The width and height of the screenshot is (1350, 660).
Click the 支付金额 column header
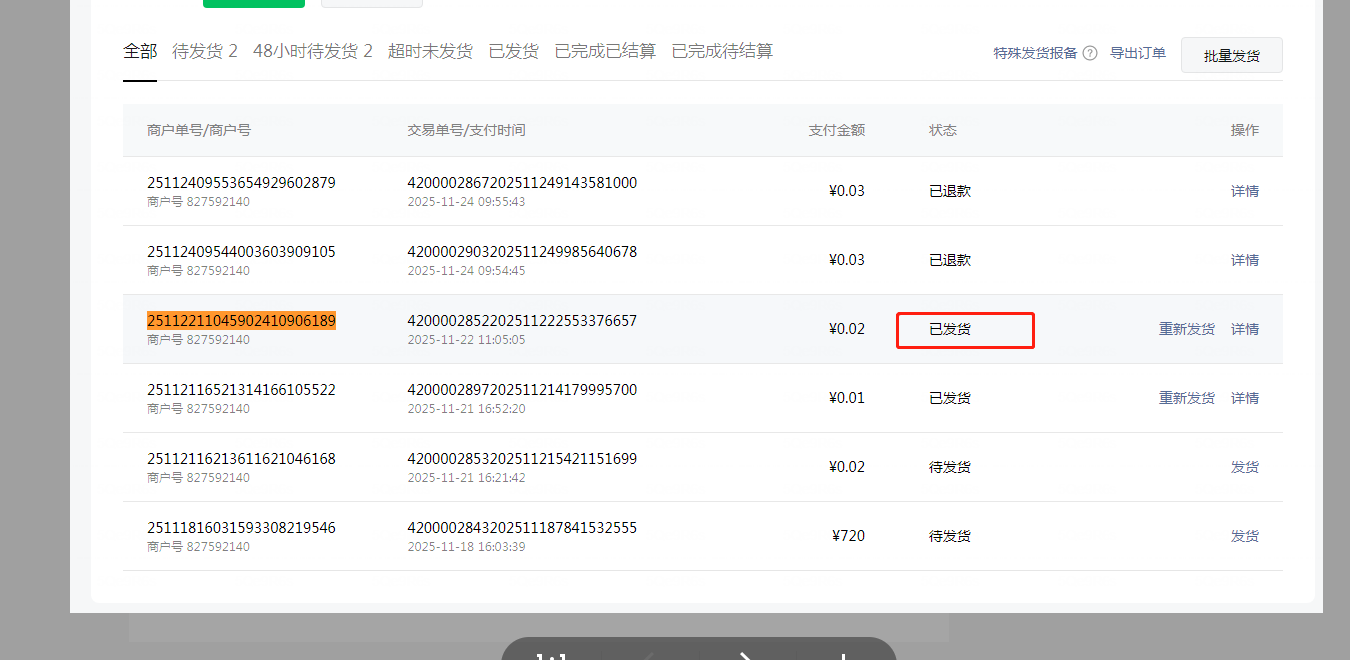coord(837,130)
